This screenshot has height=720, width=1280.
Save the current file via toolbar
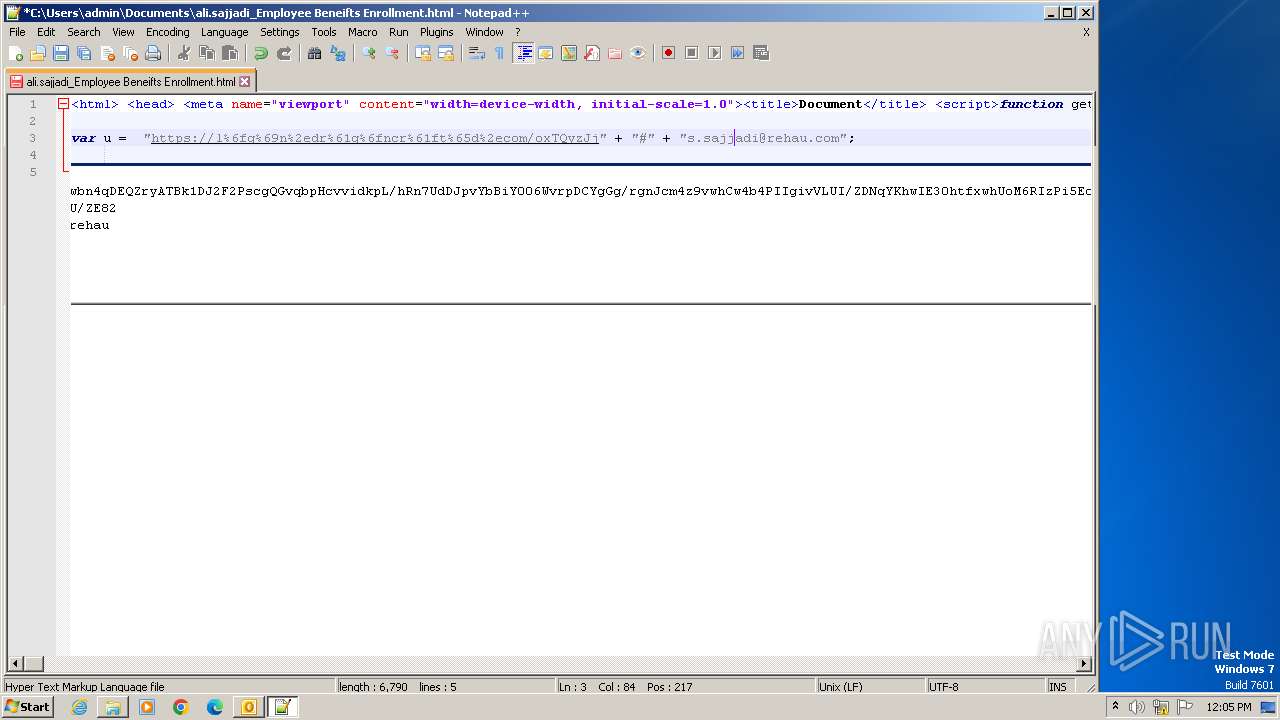(x=61, y=53)
